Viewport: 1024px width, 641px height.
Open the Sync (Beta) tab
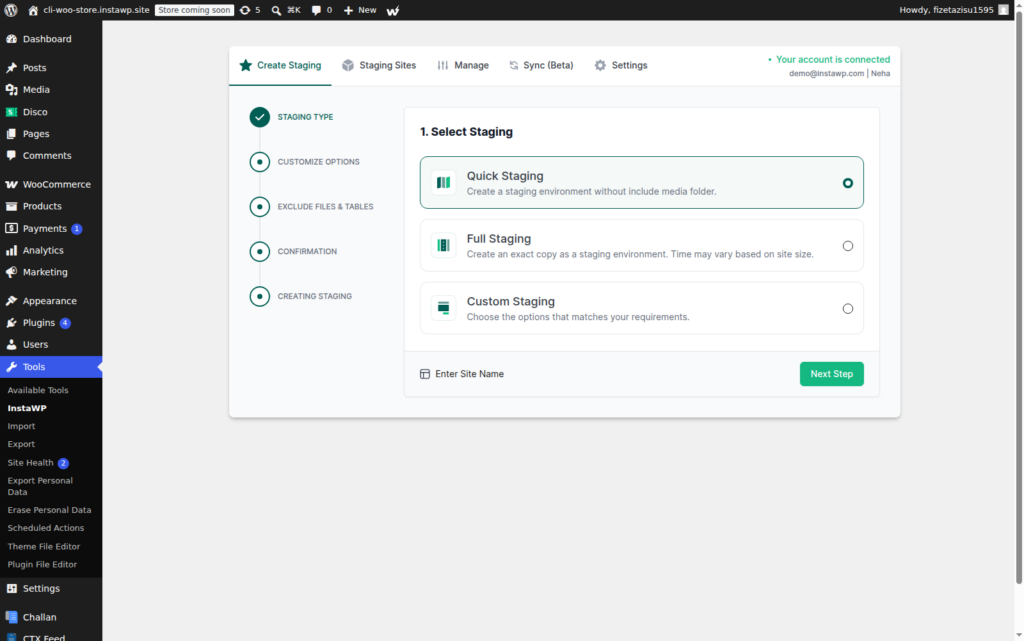click(541, 65)
